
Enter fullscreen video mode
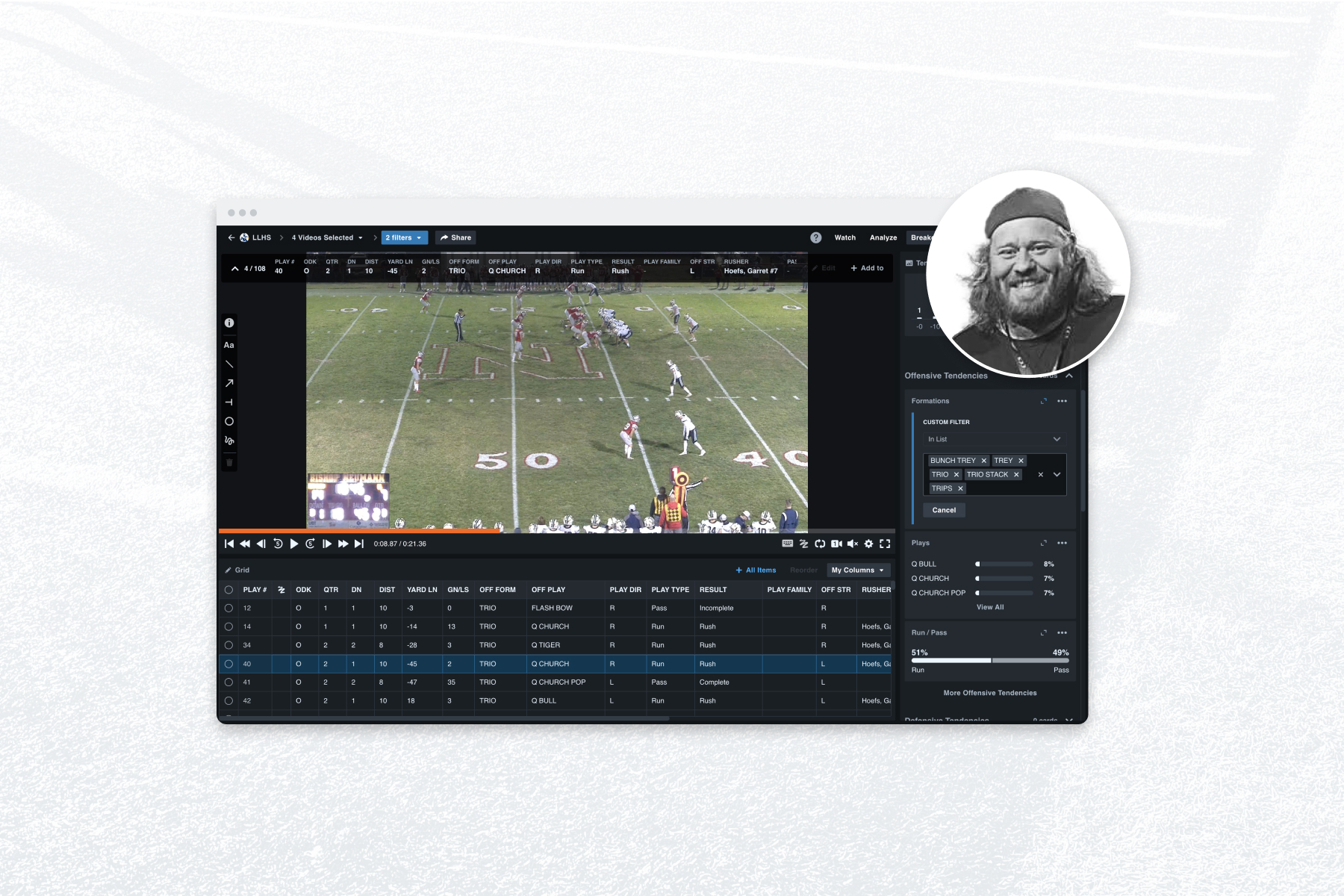point(885,544)
